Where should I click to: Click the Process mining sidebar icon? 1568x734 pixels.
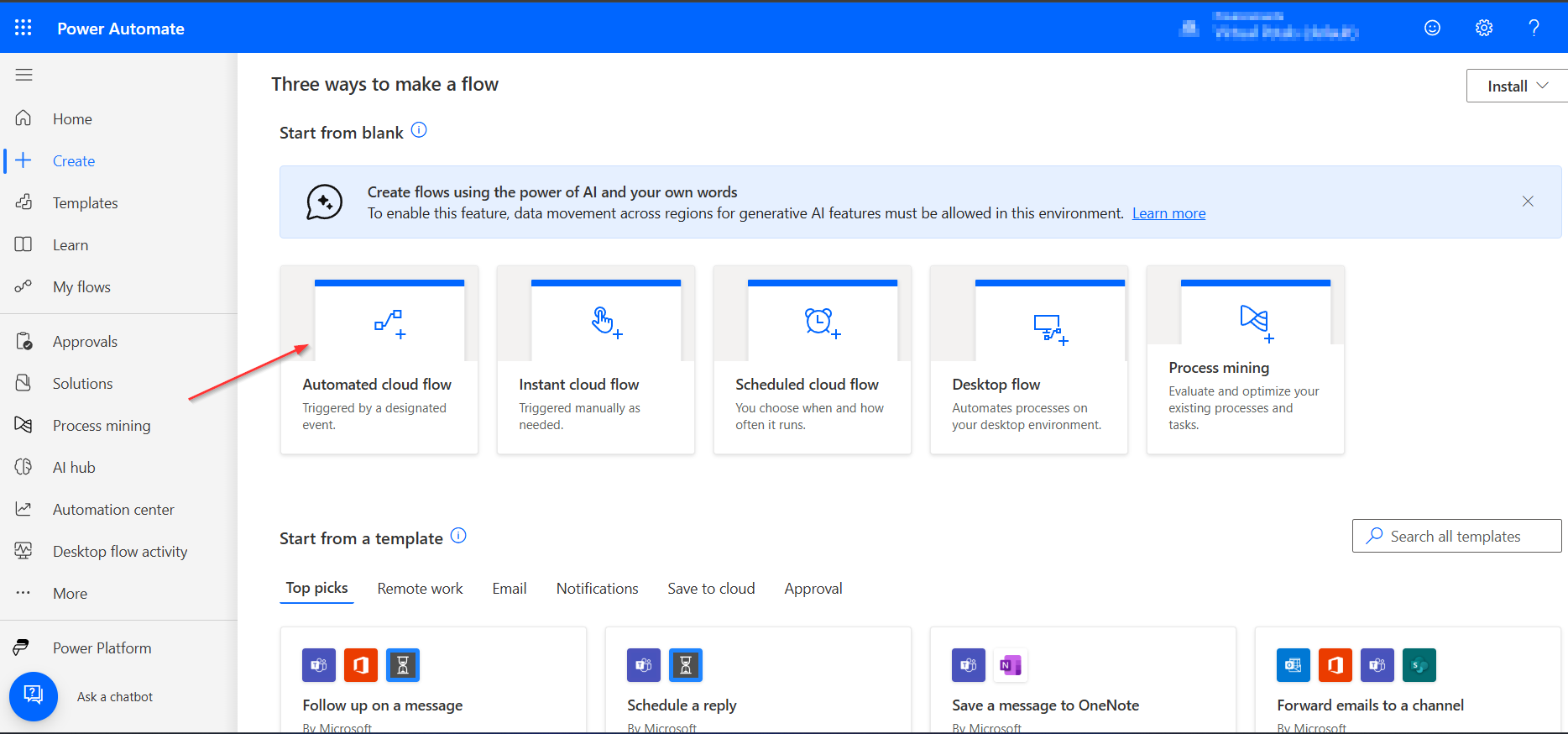tap(24, 425)
